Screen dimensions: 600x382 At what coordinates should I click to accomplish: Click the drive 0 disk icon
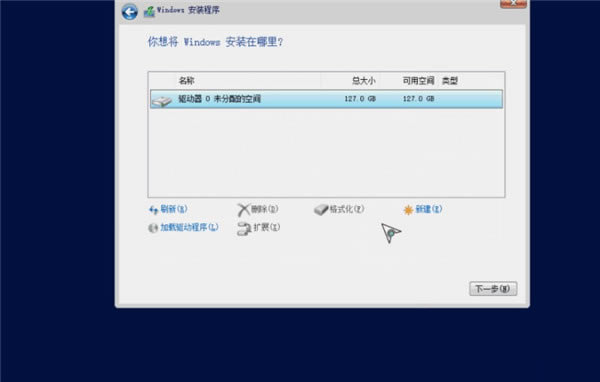click(x=162, y=101)
